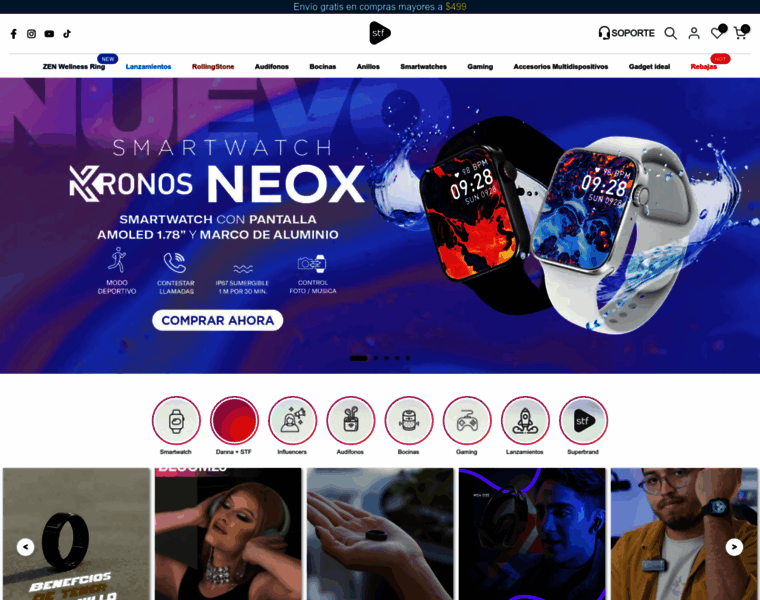This screenshot has width=760, height=600.
Task: Click the STF logo in the header
Action: pyautogui.click(x=380, y=33)
